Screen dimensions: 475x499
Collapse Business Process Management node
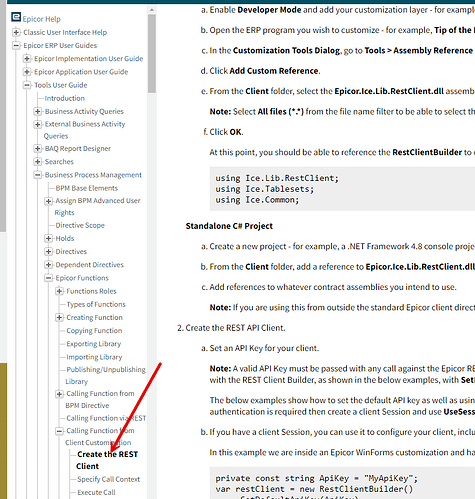38,175
